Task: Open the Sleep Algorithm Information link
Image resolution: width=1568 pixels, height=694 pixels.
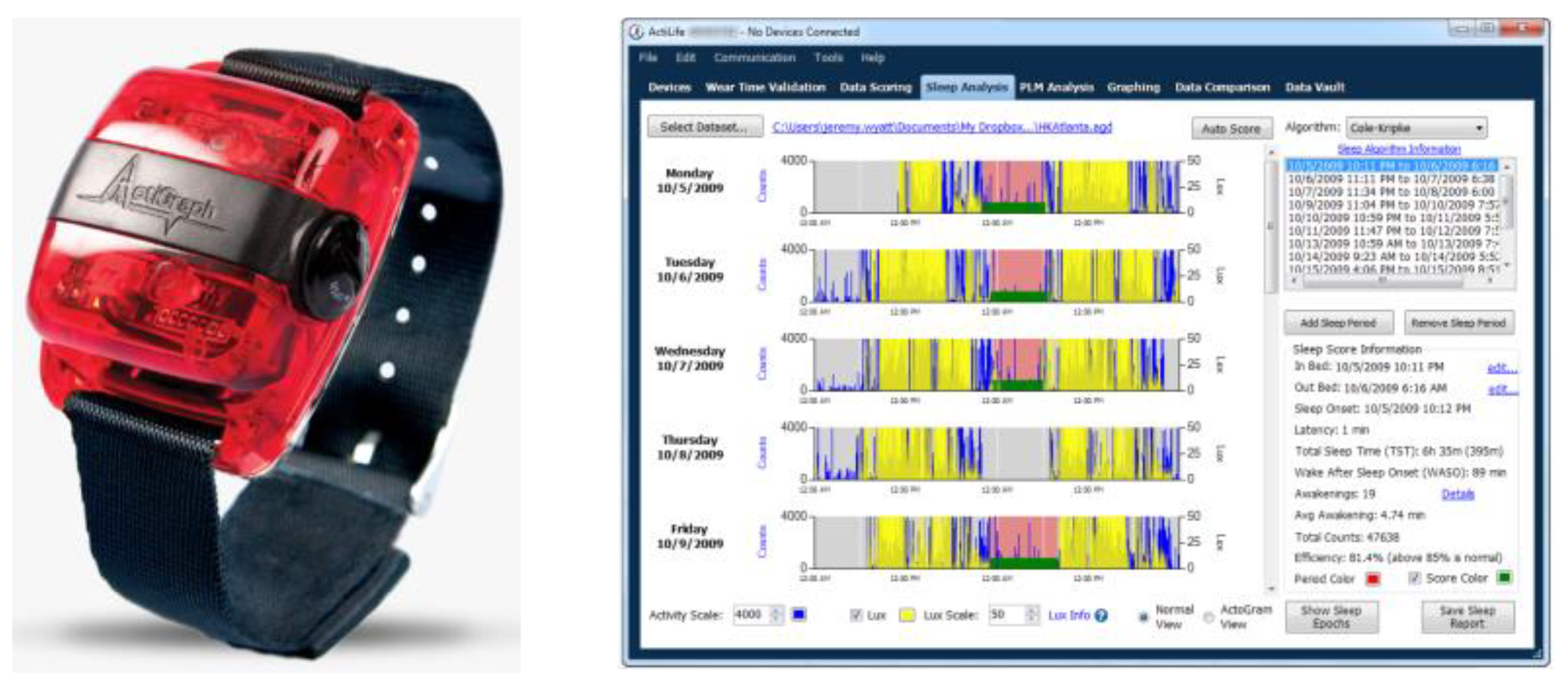Action: point(1399,149)
